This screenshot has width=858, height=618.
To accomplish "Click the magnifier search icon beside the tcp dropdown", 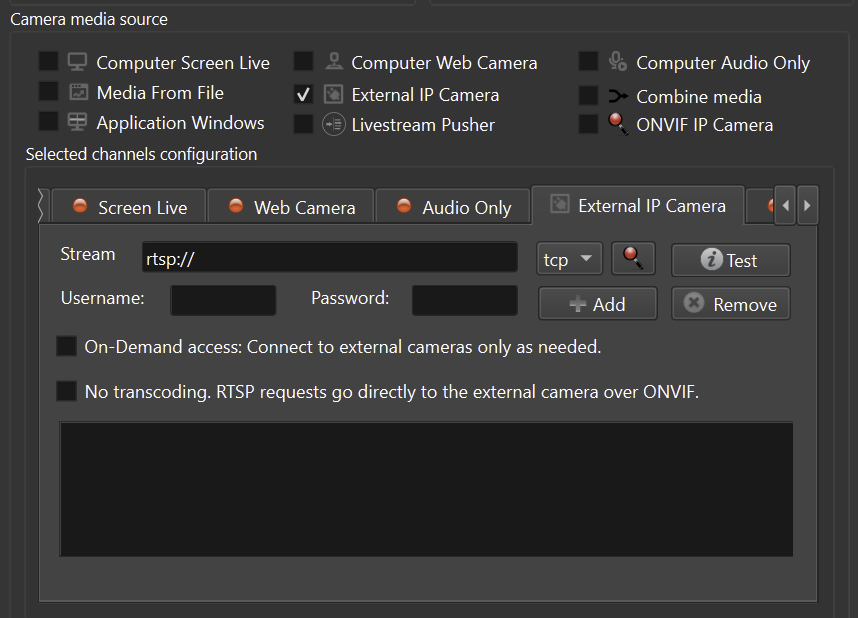I will pyautogui.click(x=632, y=259).
